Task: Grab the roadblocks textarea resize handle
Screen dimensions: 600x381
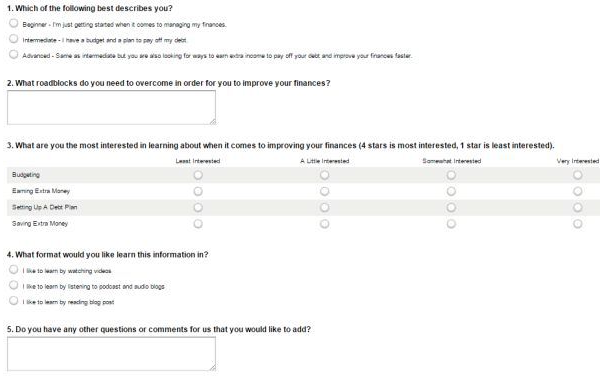Action: [x=213, y=122]
